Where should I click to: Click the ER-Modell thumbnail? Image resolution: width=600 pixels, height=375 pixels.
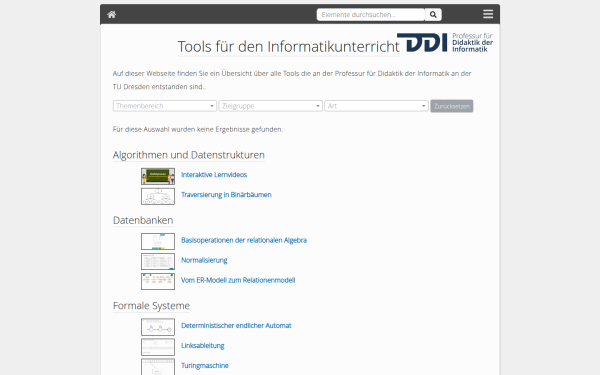(158, 282)
